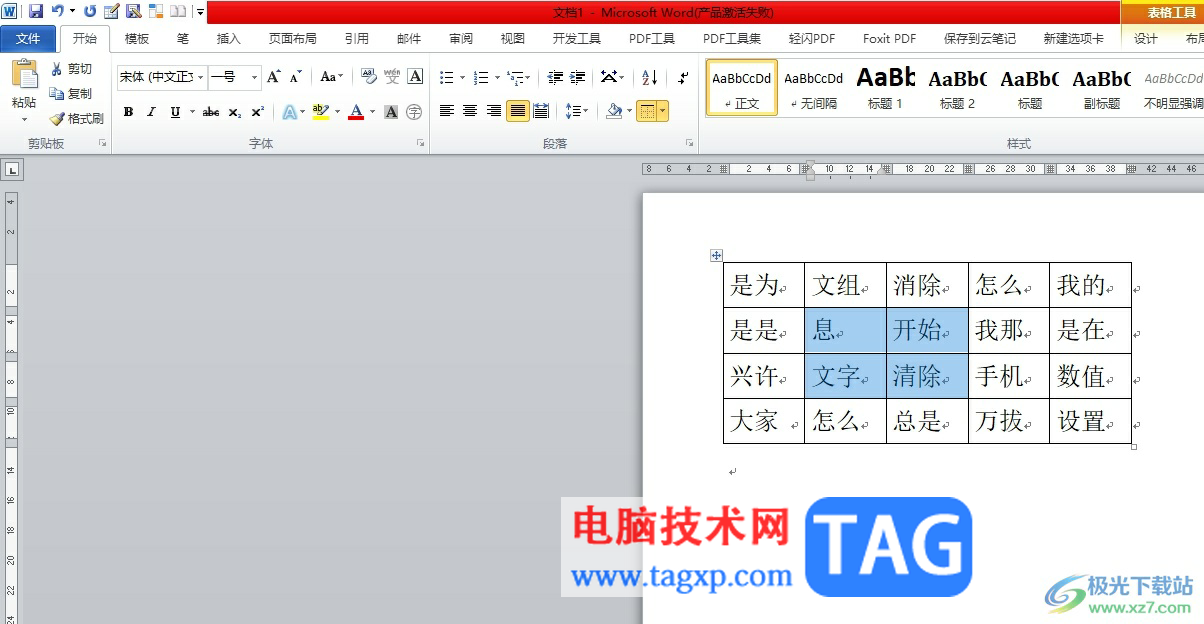Switch to the 引用 References tab
The image size is (1204, 624).
point(356,39)
